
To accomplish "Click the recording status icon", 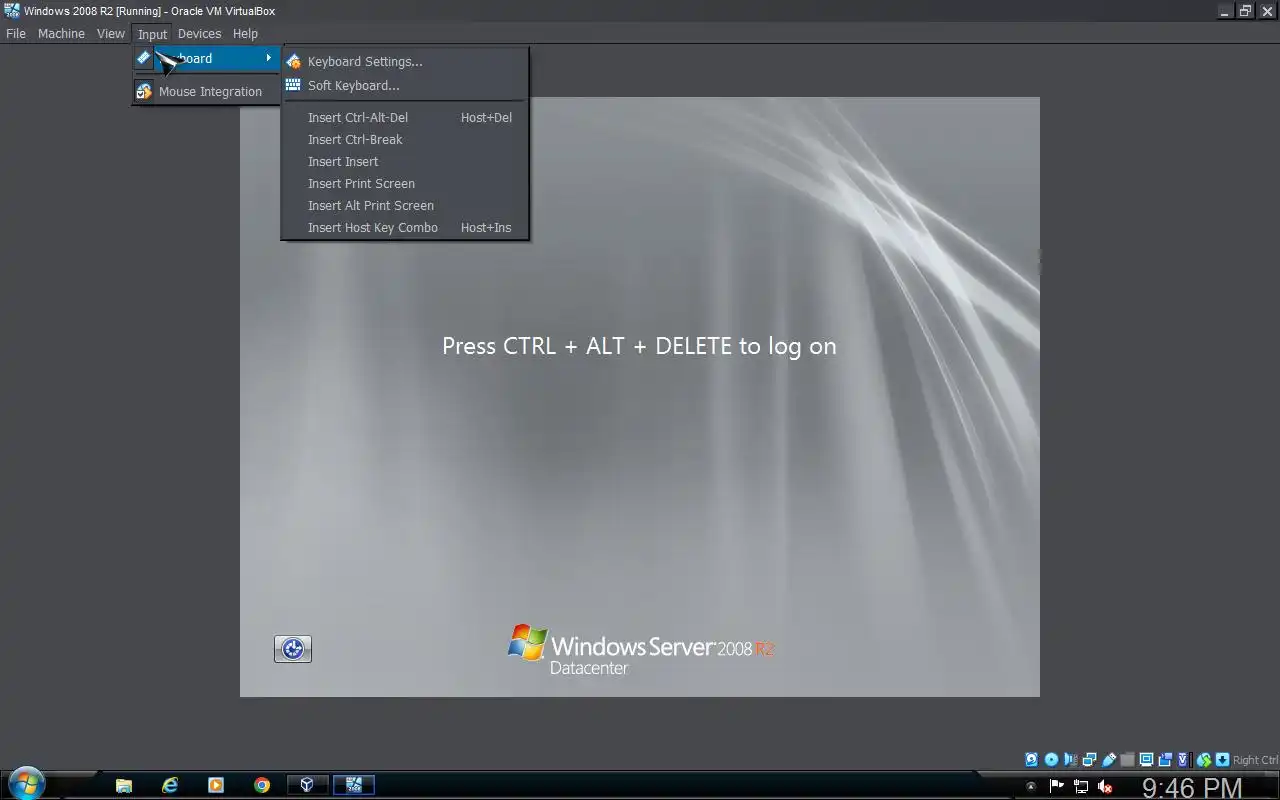I will click(1165, 760).
